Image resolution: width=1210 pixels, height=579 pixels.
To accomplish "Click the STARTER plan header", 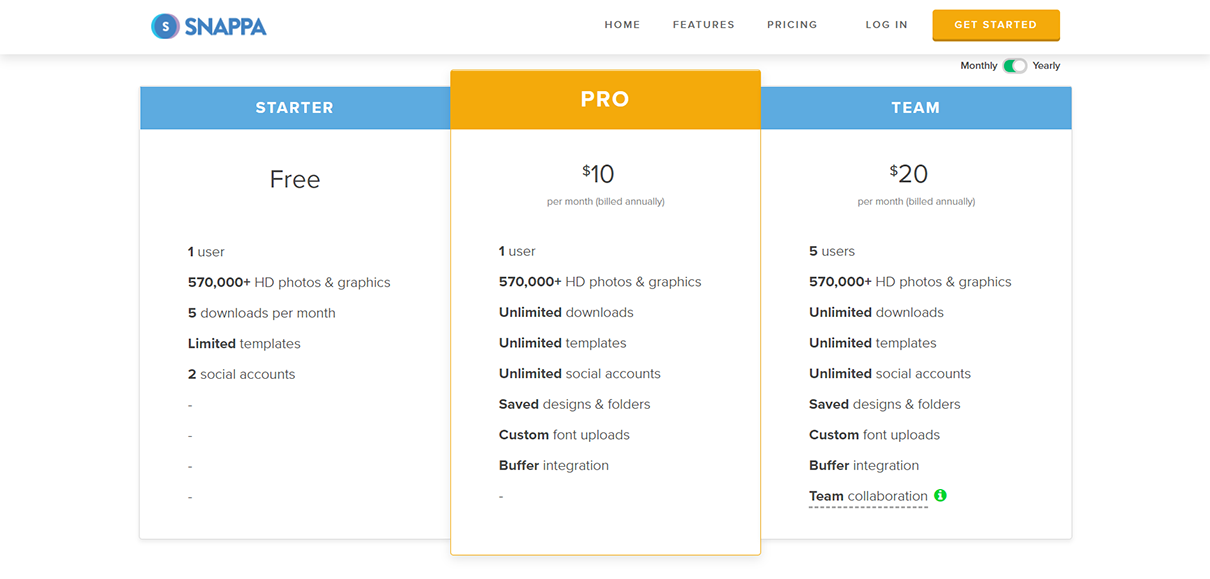I will [294, 107].
